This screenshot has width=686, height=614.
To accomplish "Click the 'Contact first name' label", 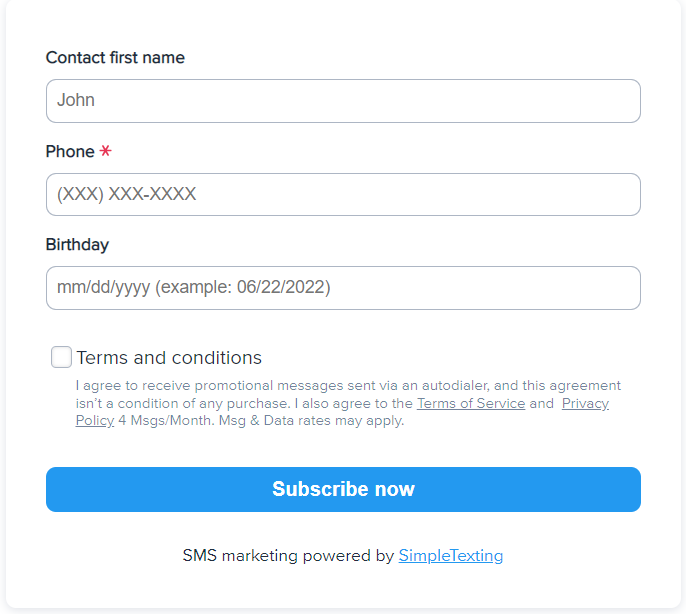I will pos(115,58).
